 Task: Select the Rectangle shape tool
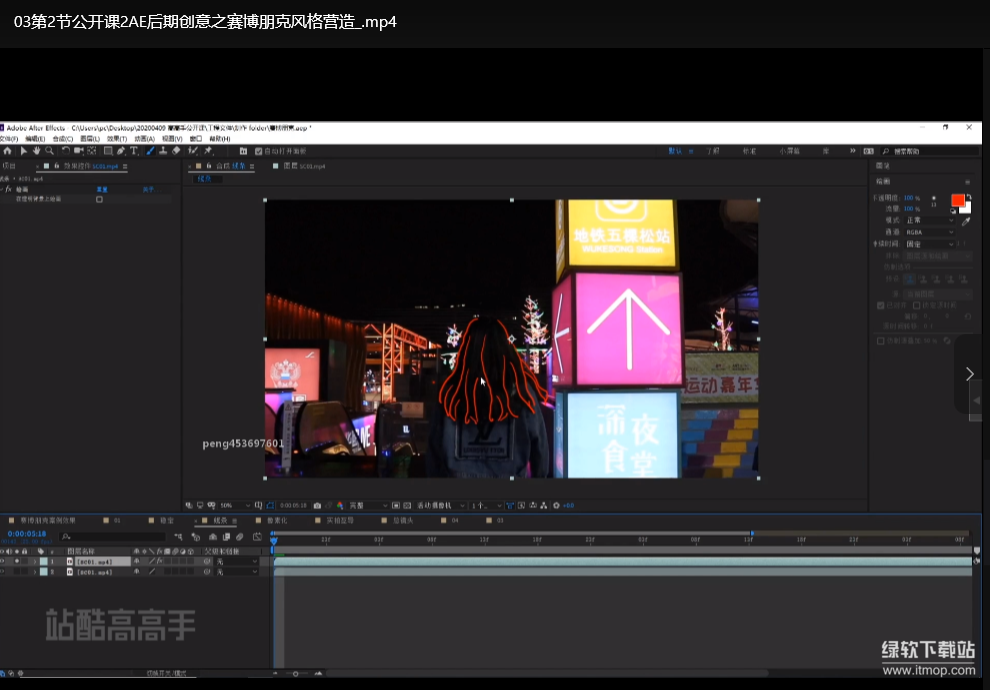click(108, 151)
